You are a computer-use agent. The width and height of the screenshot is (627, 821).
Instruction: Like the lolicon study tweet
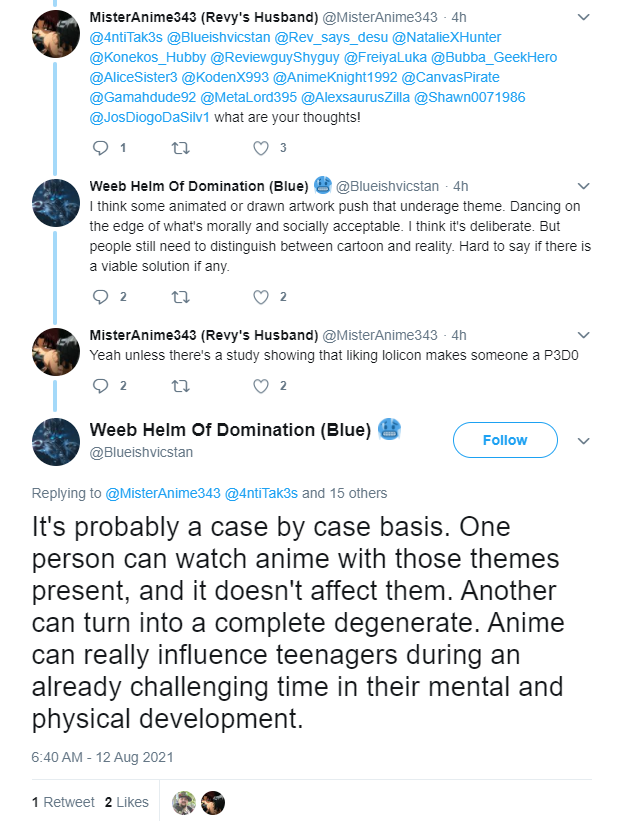pos(261,386)
